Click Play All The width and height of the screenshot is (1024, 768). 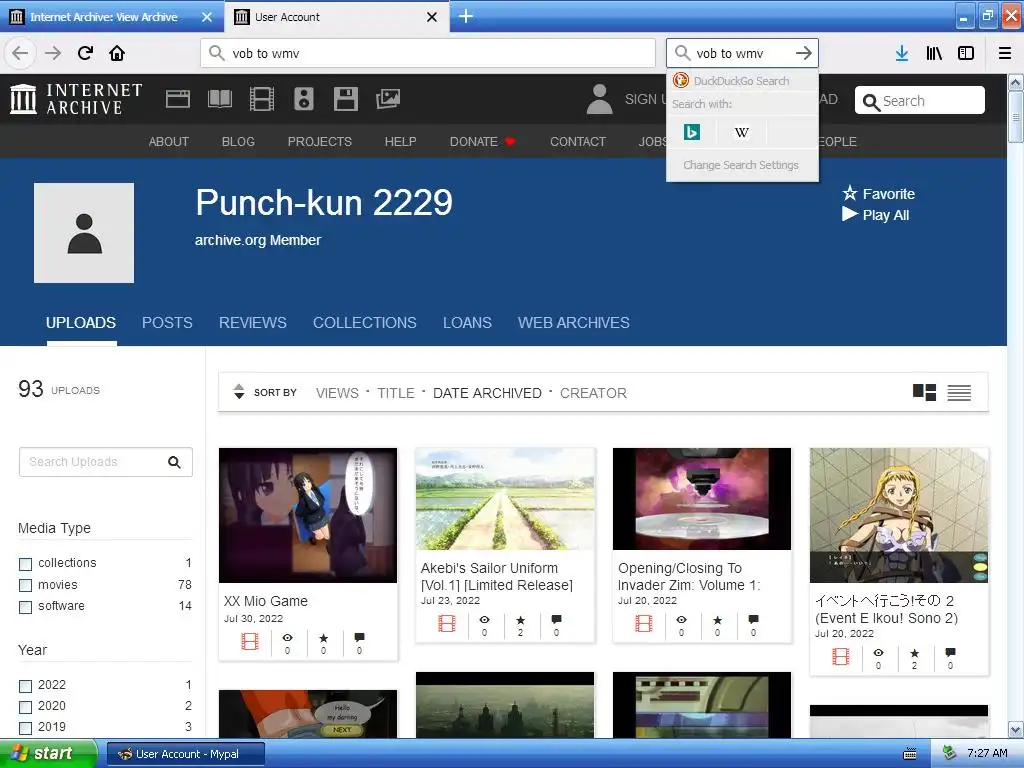(875, 215)
